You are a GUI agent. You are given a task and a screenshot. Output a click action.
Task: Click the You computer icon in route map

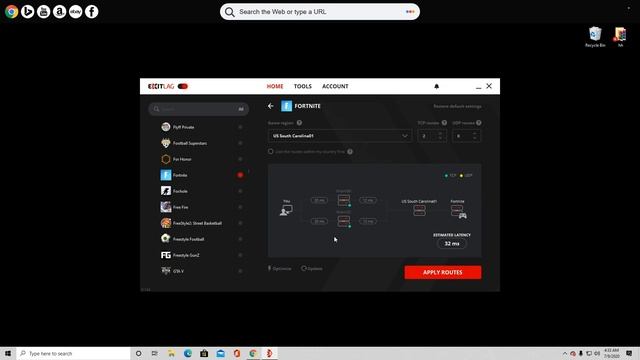pyautogui.click(x=286, y=210)
